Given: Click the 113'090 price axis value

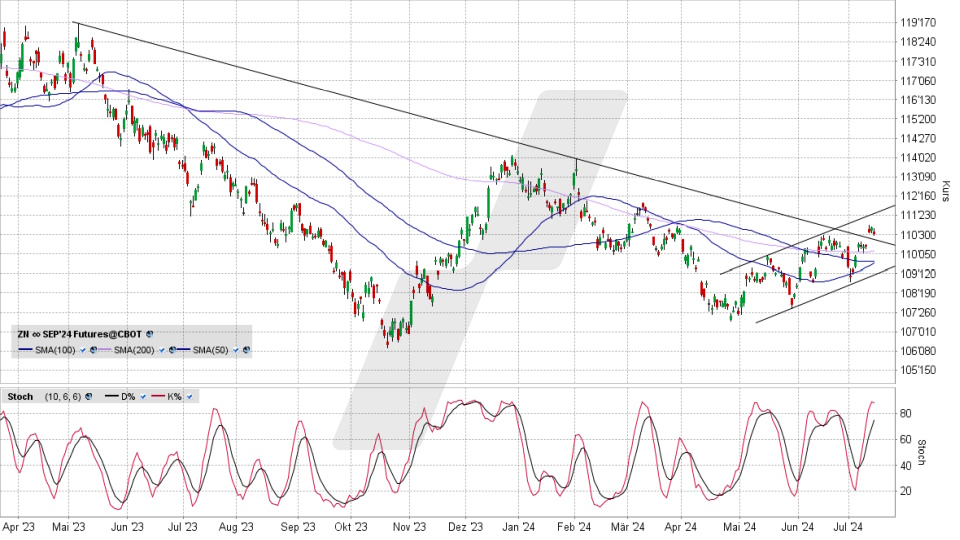Looking at the screenshot, I should [x=918, y=178].
